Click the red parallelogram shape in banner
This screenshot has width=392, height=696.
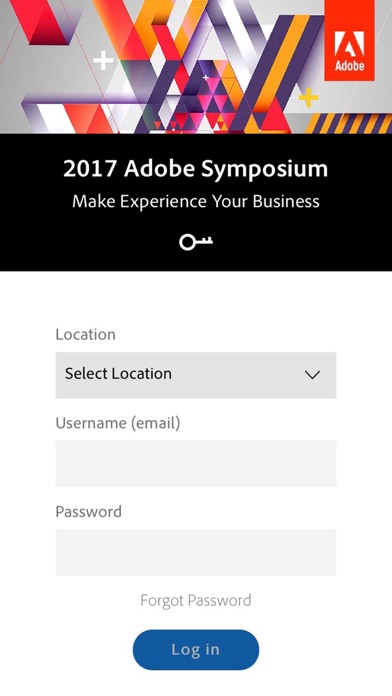(x=44, y=22)
